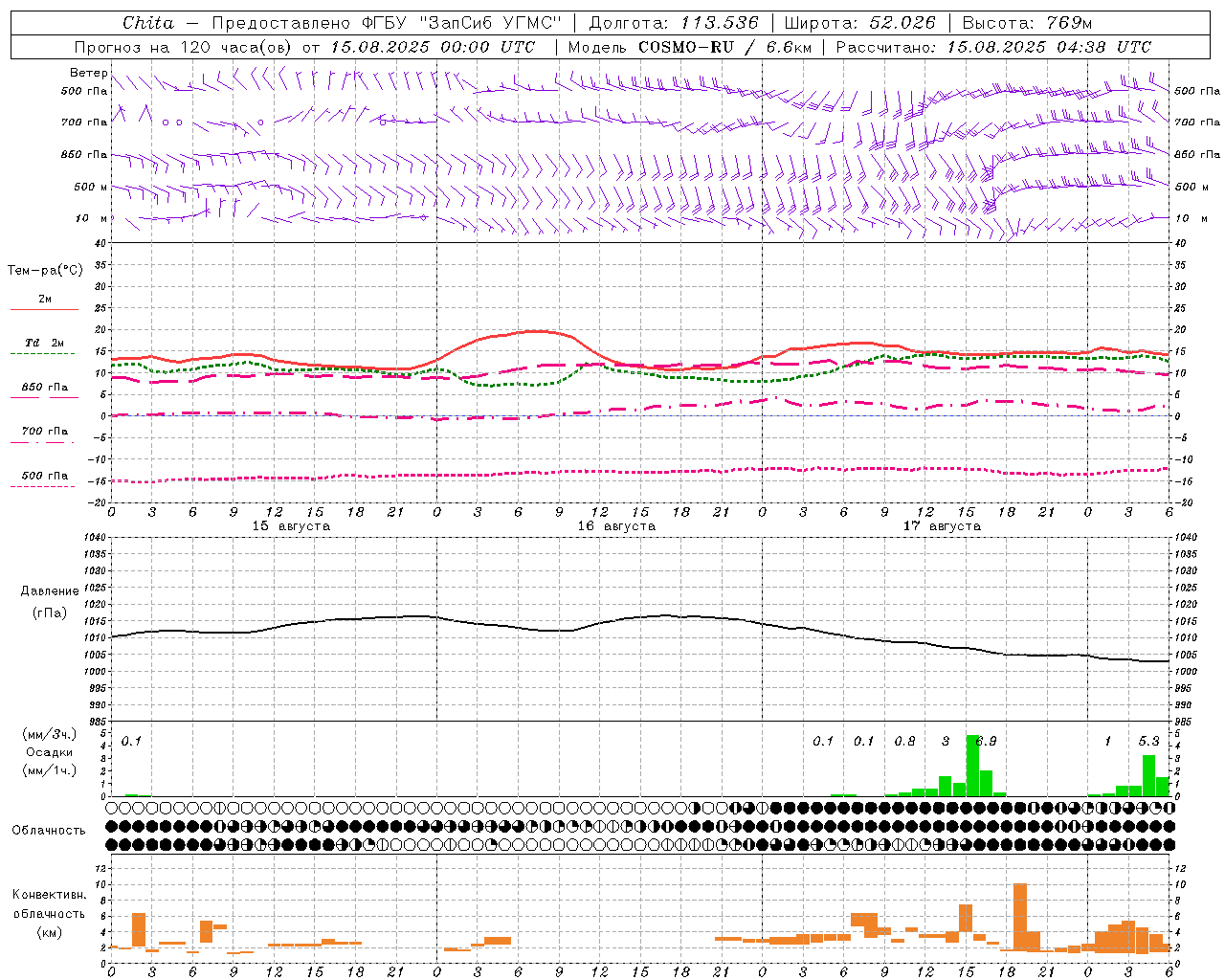Click 'Рассчитано: 15.08.2025 04:38 UTC' text
Screen dimensions: 1225x980
[993, 47]
